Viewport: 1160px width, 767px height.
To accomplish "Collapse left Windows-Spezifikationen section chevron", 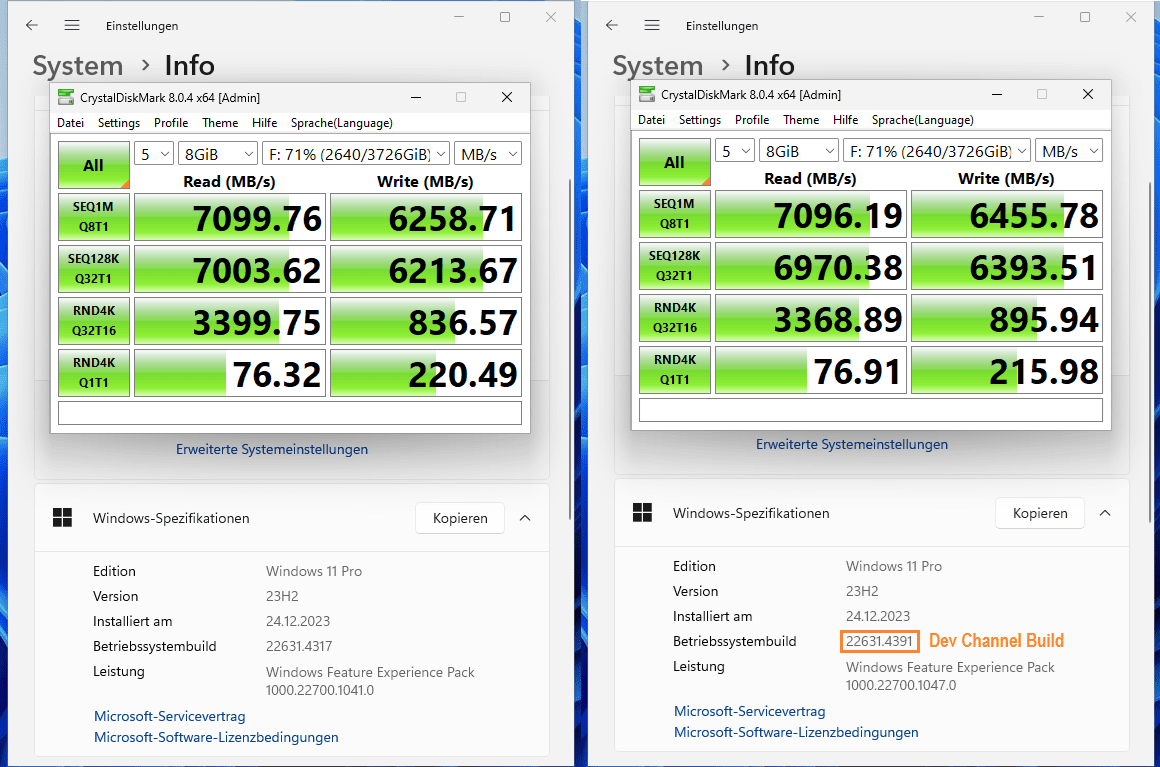I will (525, 518).
